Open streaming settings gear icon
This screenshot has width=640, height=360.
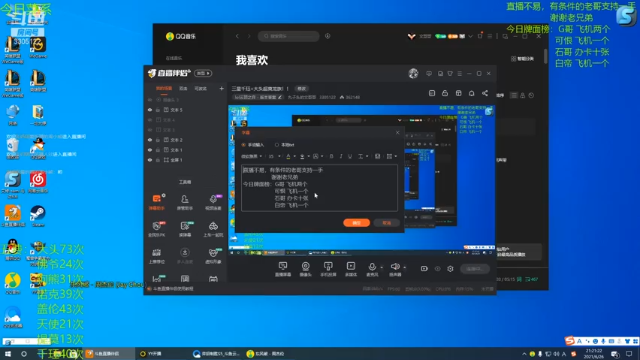tap(450, 269)
